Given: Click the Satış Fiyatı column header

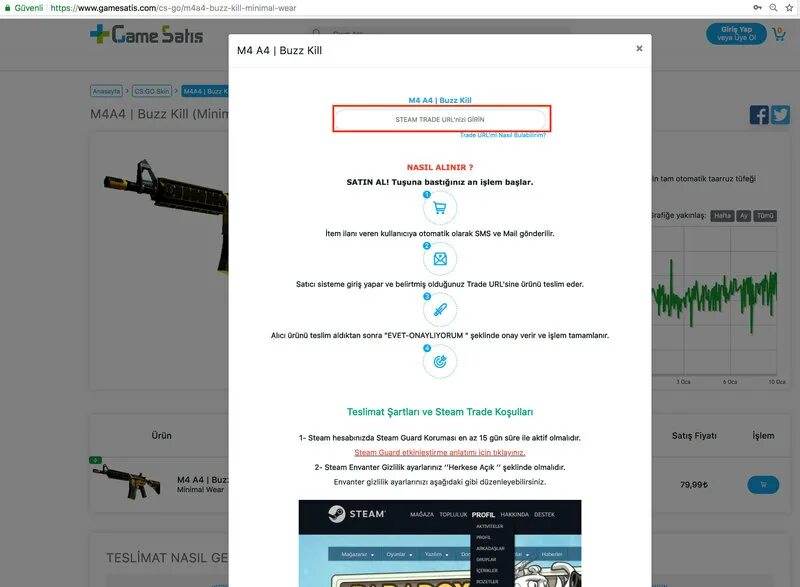Looking at the screenshot, I should tap(694, 436).
